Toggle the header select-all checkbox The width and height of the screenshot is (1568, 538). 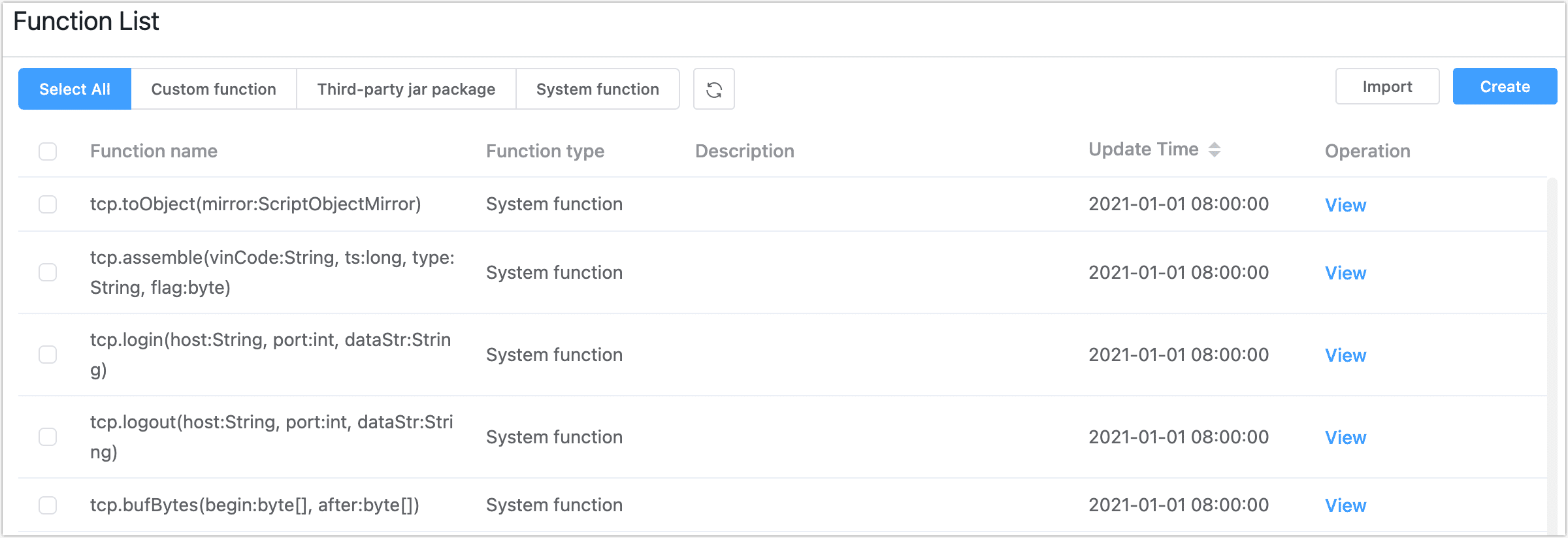48,151
